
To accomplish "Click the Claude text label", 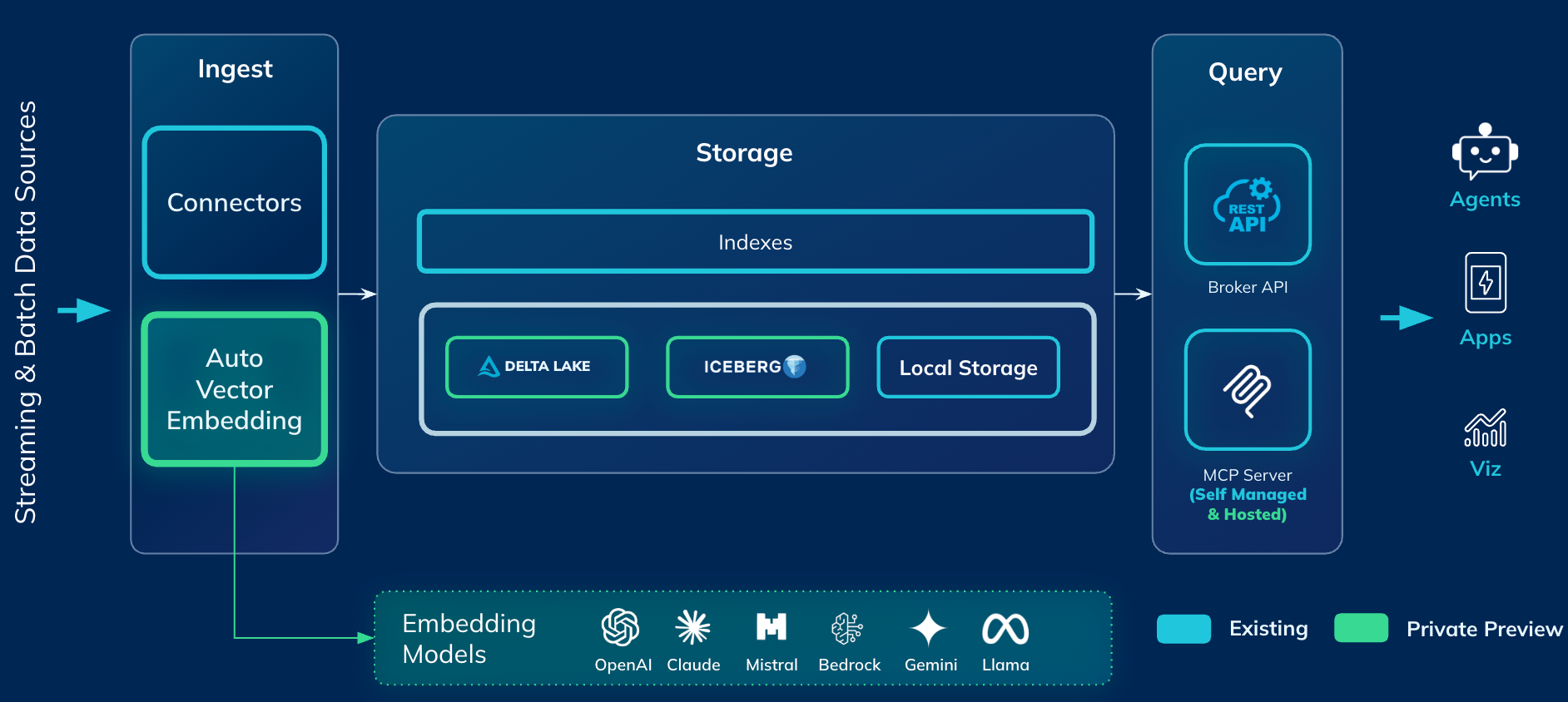I will point(693,665).
